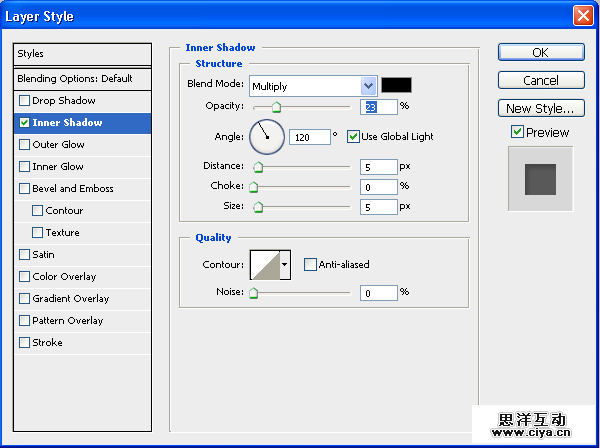Enable the Anti-aliased checkbox
The height and width of the screenshot is (448, 600).
coord(310,265)
